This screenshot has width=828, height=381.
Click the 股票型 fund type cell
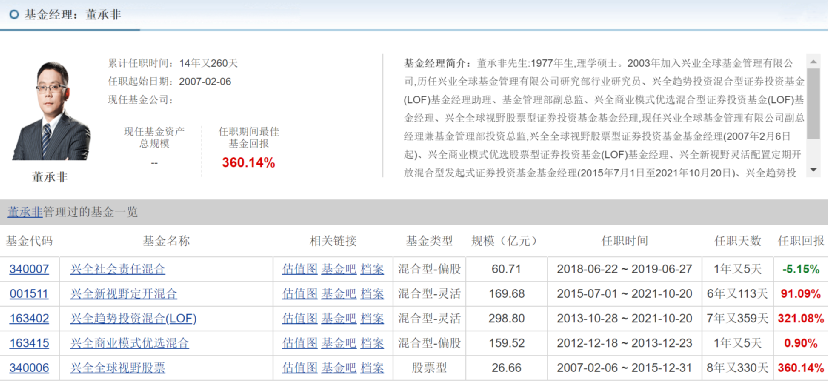(x=429, y=368)
